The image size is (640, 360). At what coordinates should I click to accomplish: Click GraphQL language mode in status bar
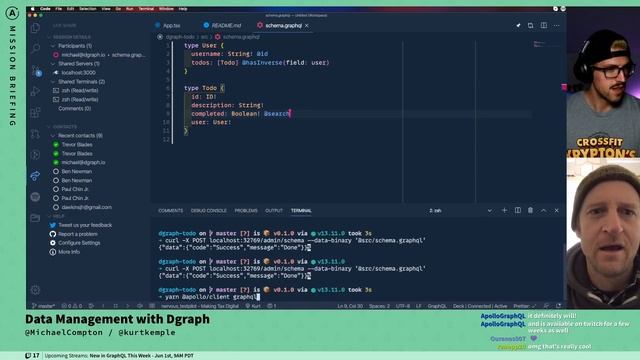coord(437,306)
